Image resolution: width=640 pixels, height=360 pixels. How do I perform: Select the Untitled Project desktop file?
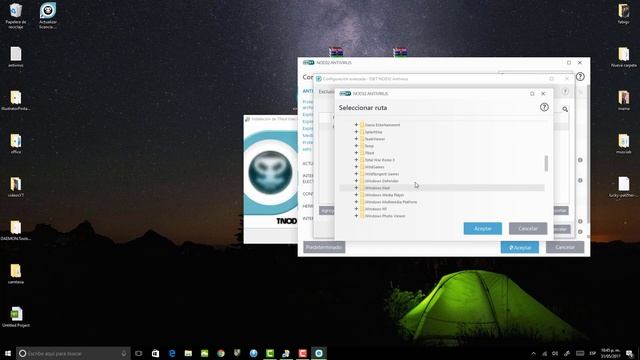[16, 317]
